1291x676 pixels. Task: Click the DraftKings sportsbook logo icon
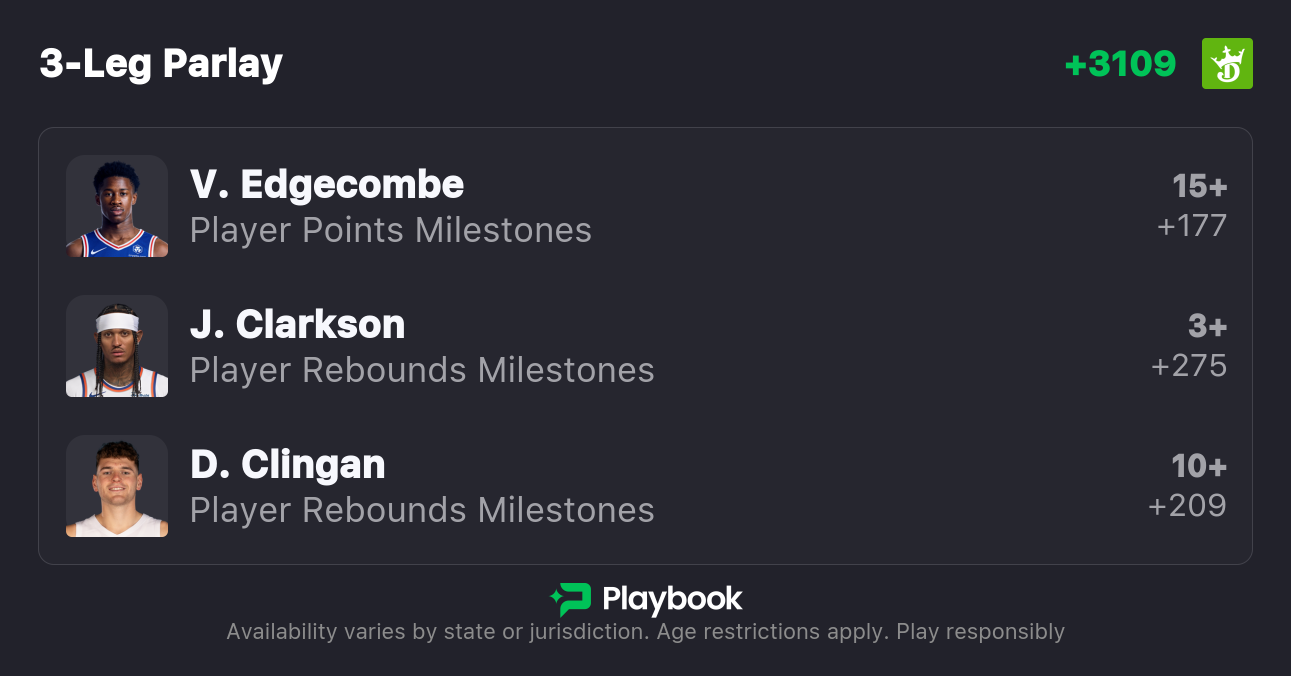1227,64
